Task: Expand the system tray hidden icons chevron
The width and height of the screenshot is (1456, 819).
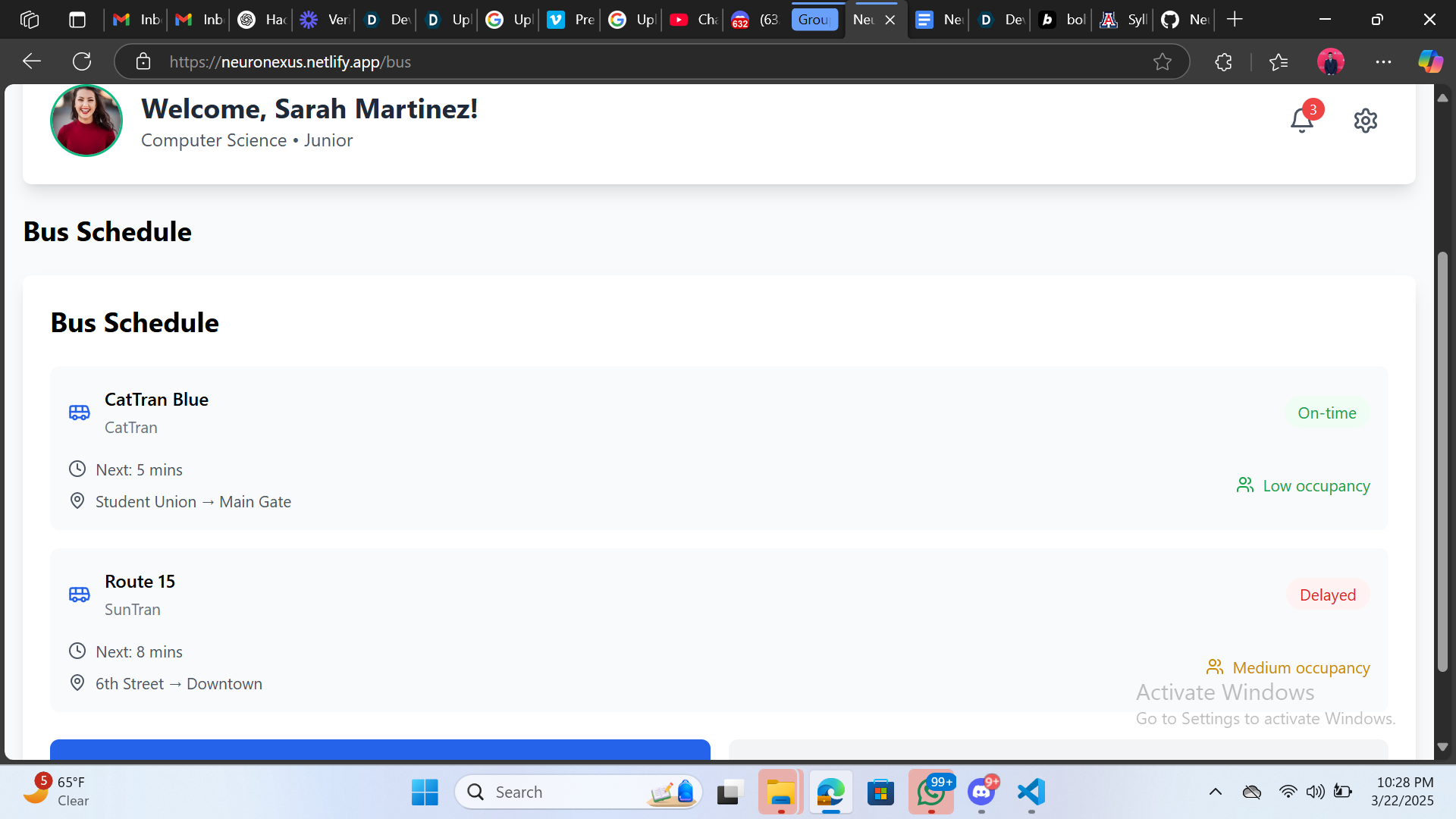Action: pos(1215,792)
